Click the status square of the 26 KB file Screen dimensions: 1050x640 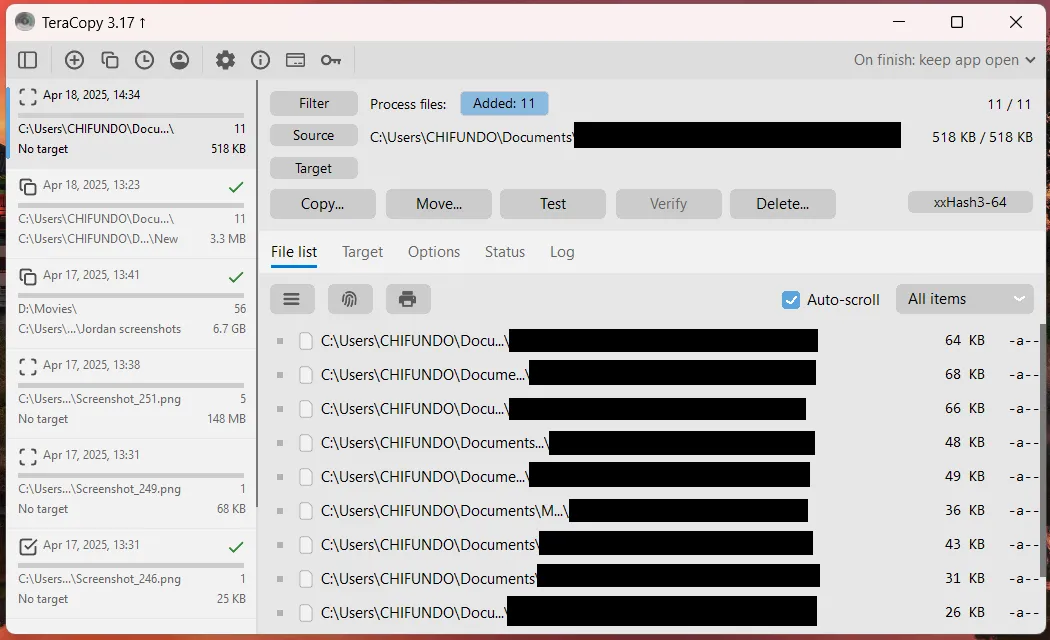tap(280, 613)
